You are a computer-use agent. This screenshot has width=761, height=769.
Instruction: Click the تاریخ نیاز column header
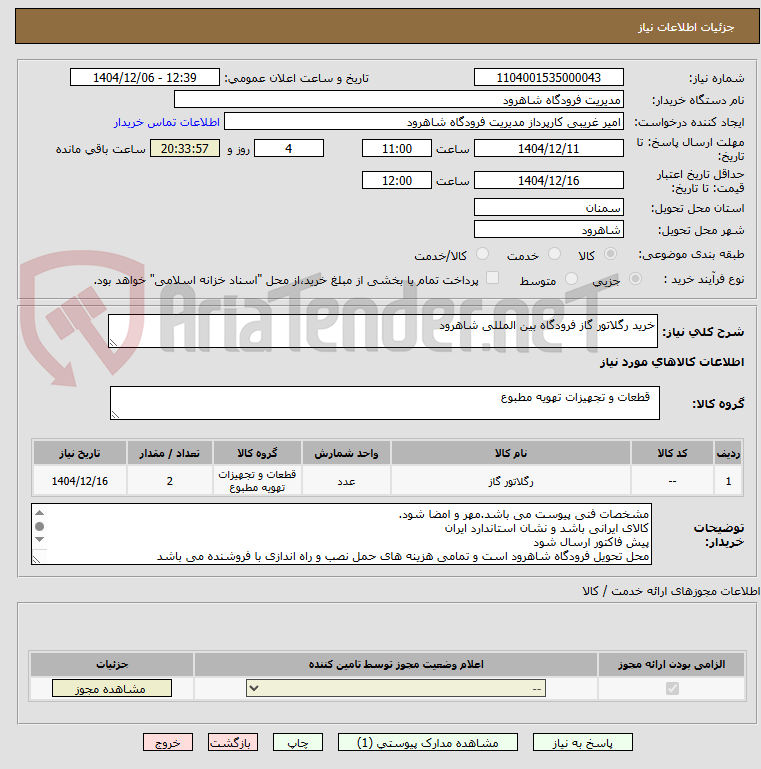80,453
